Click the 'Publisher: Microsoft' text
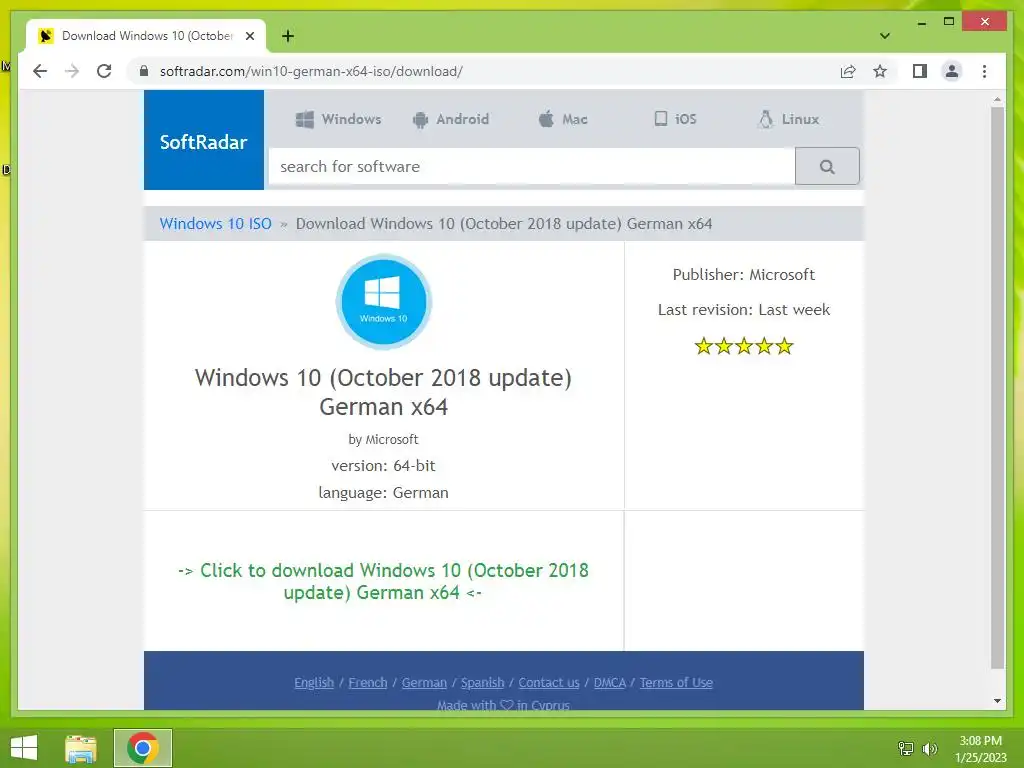 (744, 274)
